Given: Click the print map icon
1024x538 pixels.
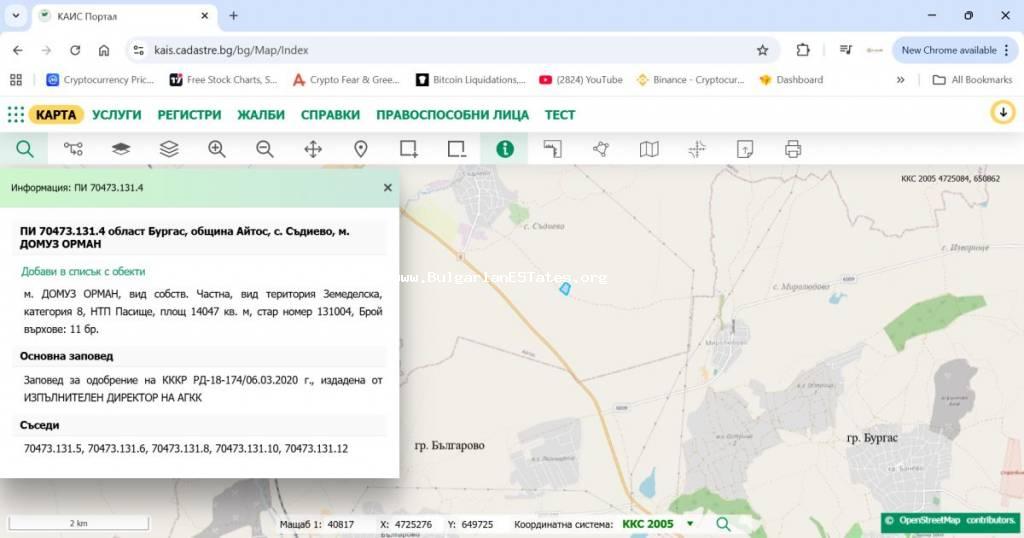Looking at the screenshot, I should pyautogui.click(x=793, y=149).
